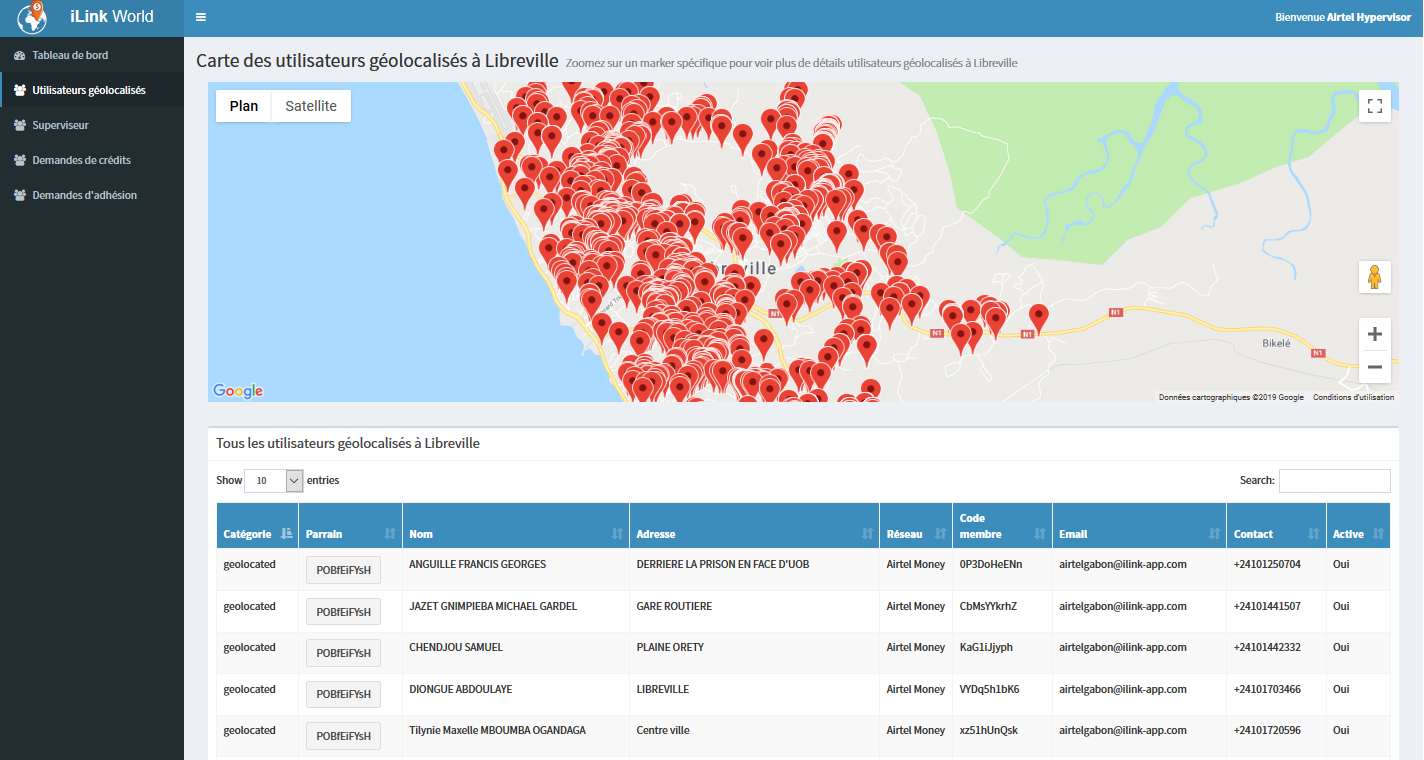The height and width of the screenshot is (760, 1424).
Task: Switch map to Plan view
Action: point(244,106)
